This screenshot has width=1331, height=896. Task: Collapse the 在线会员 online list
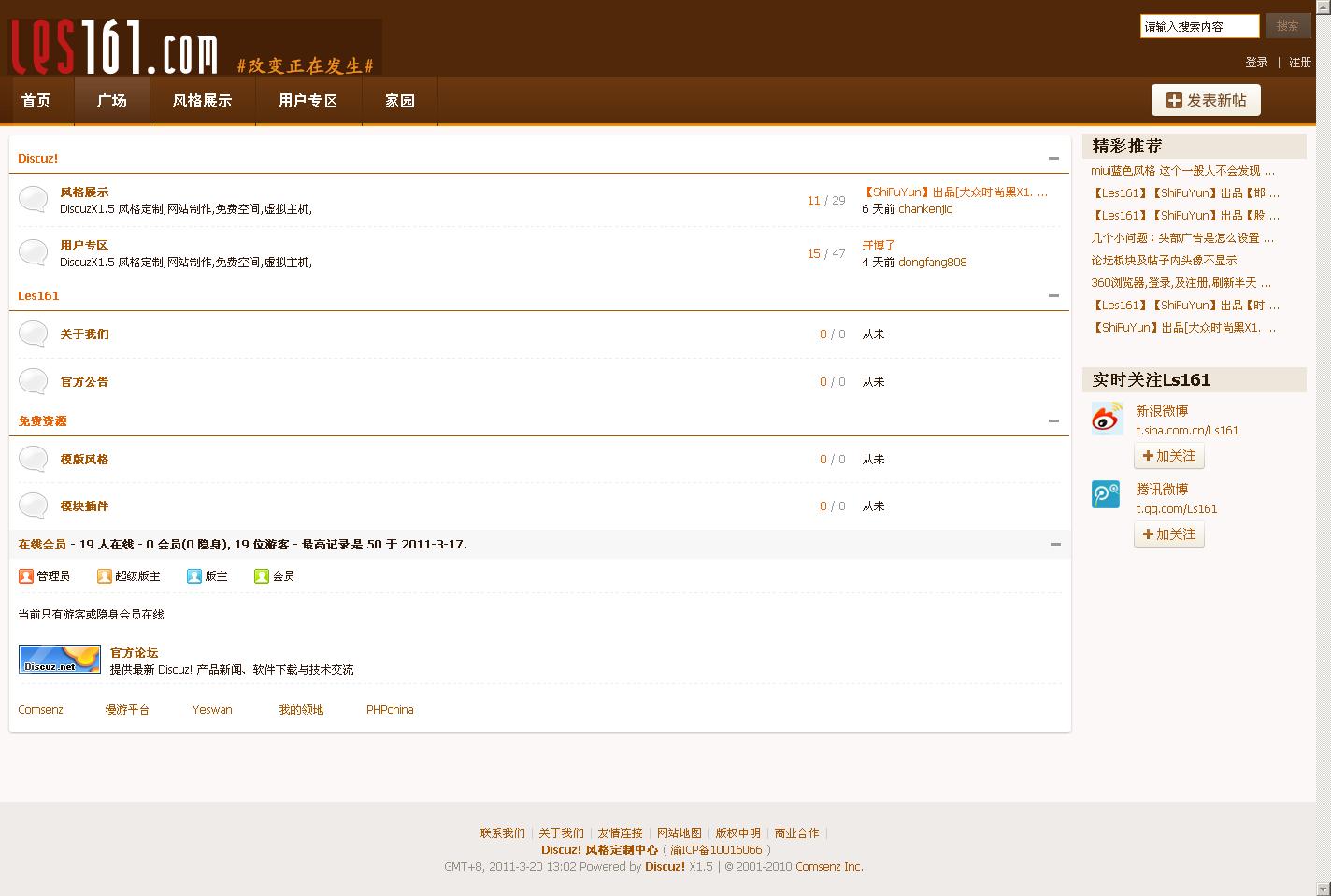pos(1055,544)
